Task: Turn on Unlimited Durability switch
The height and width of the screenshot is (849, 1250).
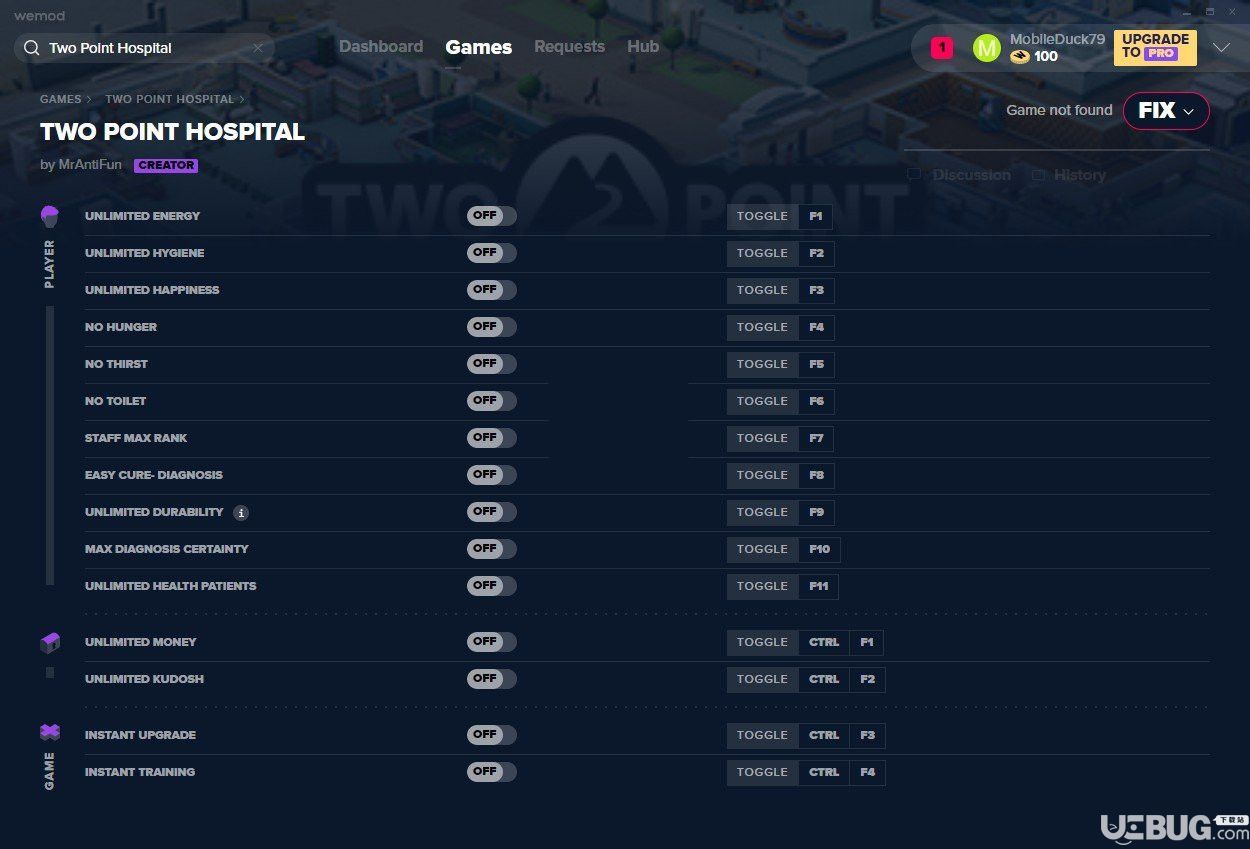Action: tap(492, 512)
